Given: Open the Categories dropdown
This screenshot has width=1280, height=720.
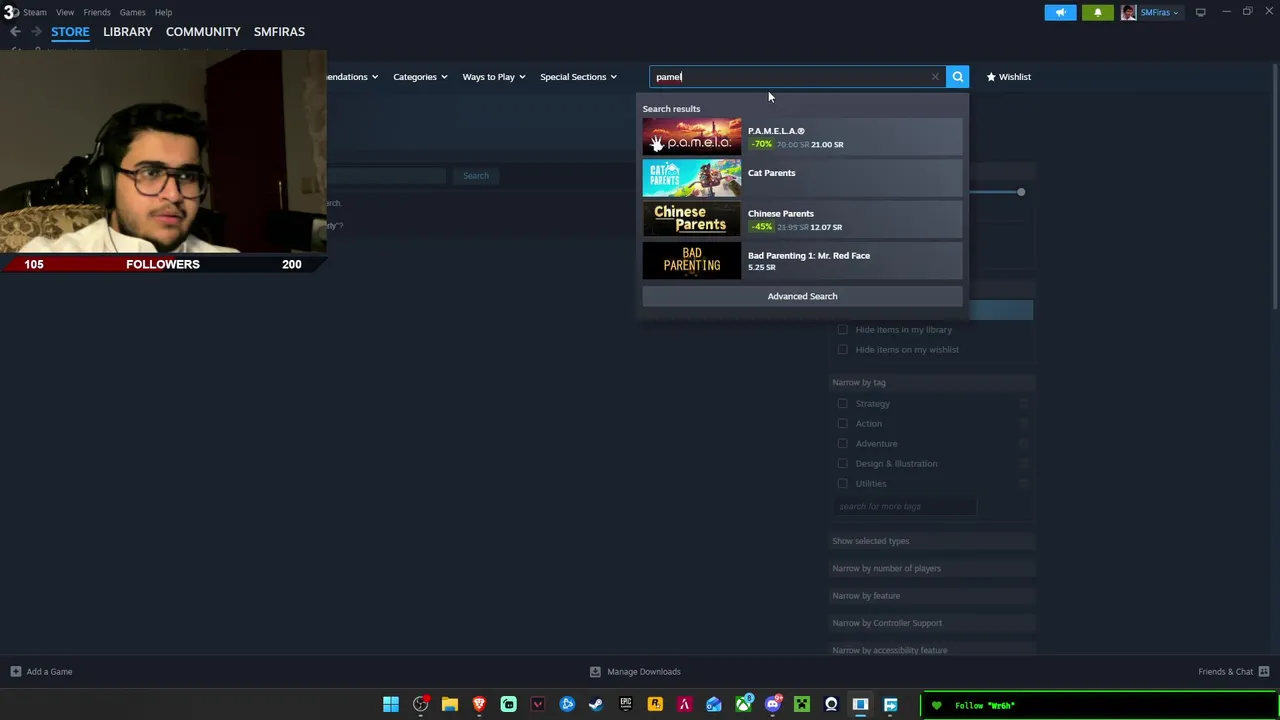Looking at the screenshot, I should (x=420, y=77).
